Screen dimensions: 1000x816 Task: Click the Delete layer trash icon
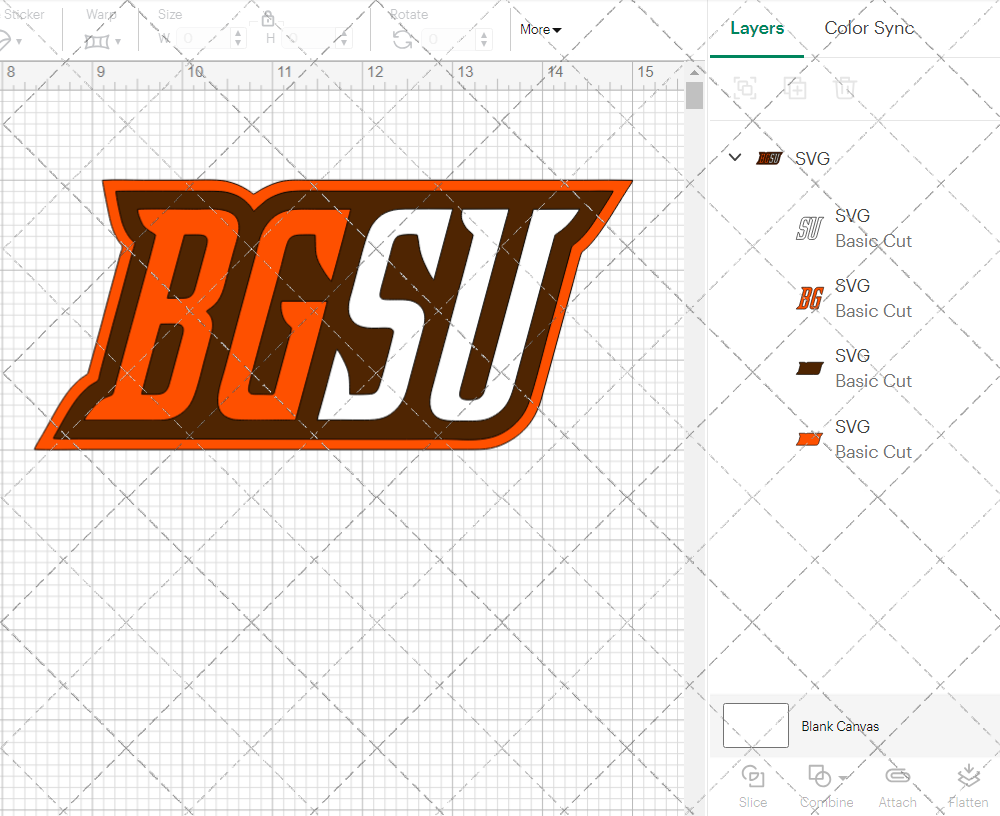click(845, 88)
